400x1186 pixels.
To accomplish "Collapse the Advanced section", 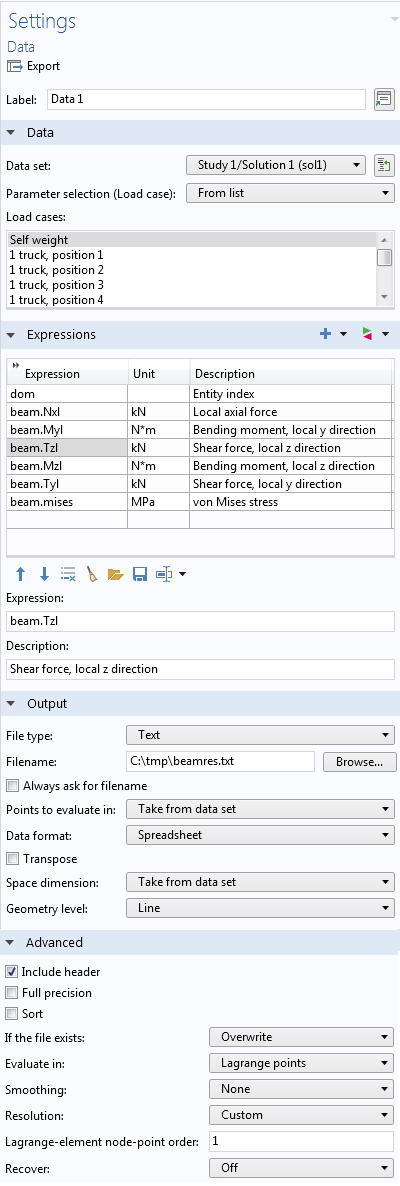I will click(x=11, y=942).
